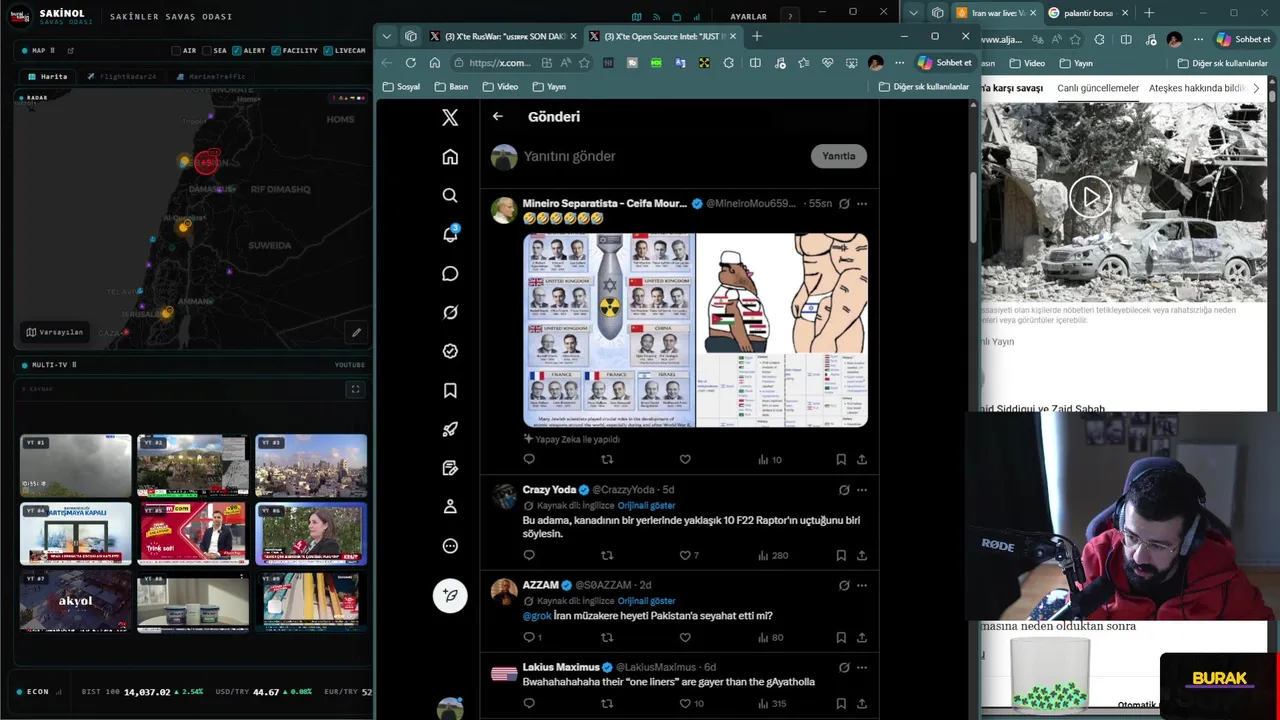This screenshot has height=720, width=1280.
Task: Open X messages chat bubble icon
Action: click(x=450, y=273)
